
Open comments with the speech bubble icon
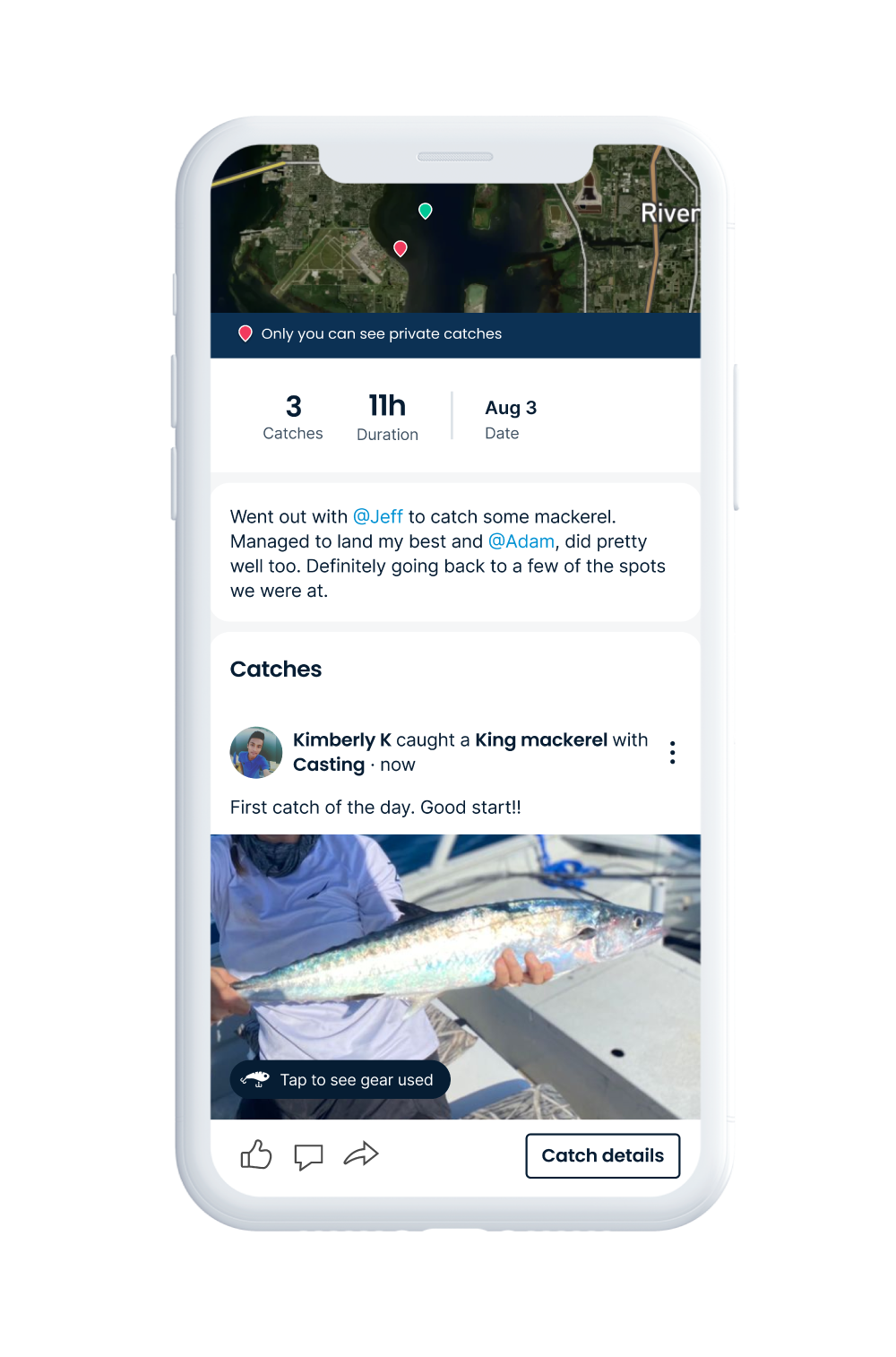click(x=308, y=1156)
